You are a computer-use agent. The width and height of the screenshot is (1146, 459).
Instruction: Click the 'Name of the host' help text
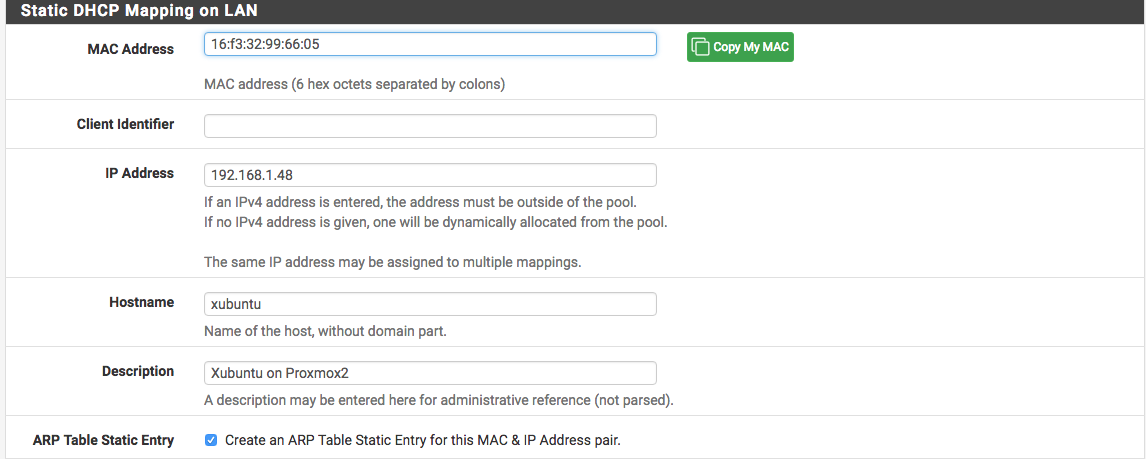325,331
